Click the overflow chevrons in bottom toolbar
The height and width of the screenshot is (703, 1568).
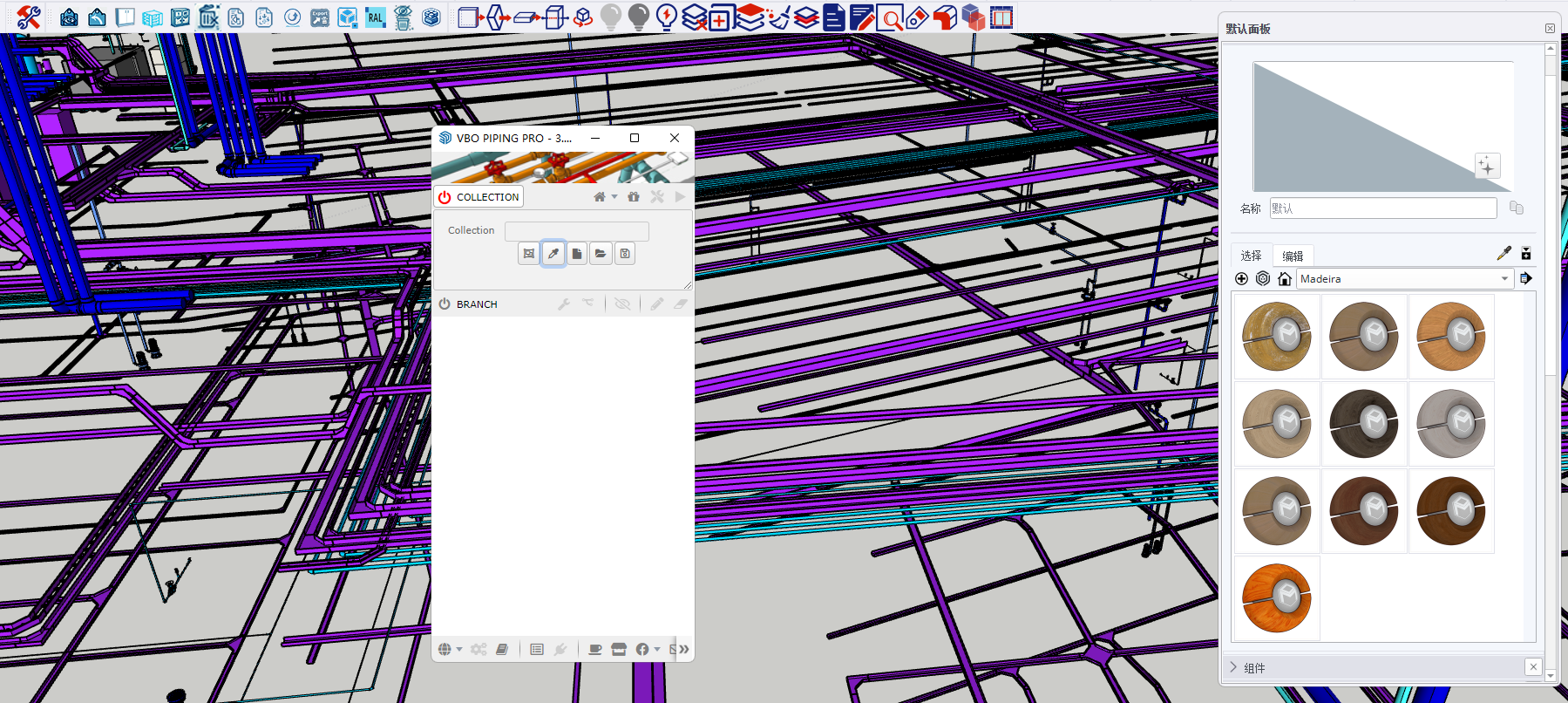click(684, 649)
